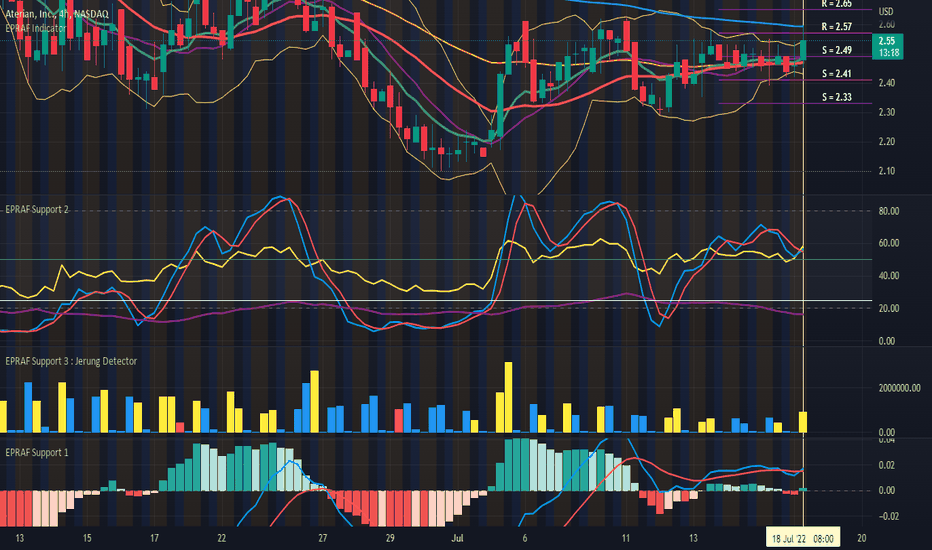
Task: Select the EPRAF Support 3 : Jerung Detector label
Action: (x=71, y=361)
